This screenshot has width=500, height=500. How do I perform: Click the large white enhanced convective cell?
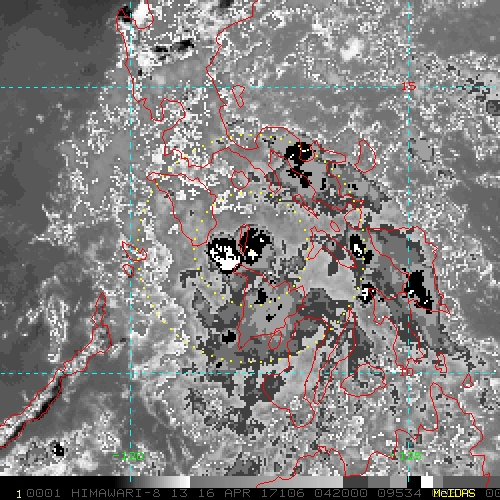pyautogui.click(x=224, y=255)
